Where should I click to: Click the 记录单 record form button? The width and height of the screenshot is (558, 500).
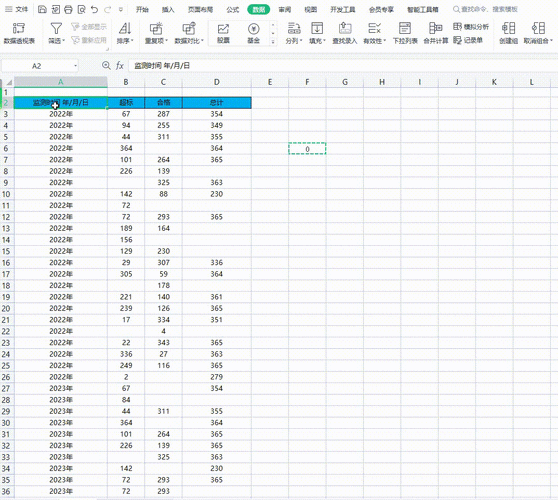(x=468, y=40)
